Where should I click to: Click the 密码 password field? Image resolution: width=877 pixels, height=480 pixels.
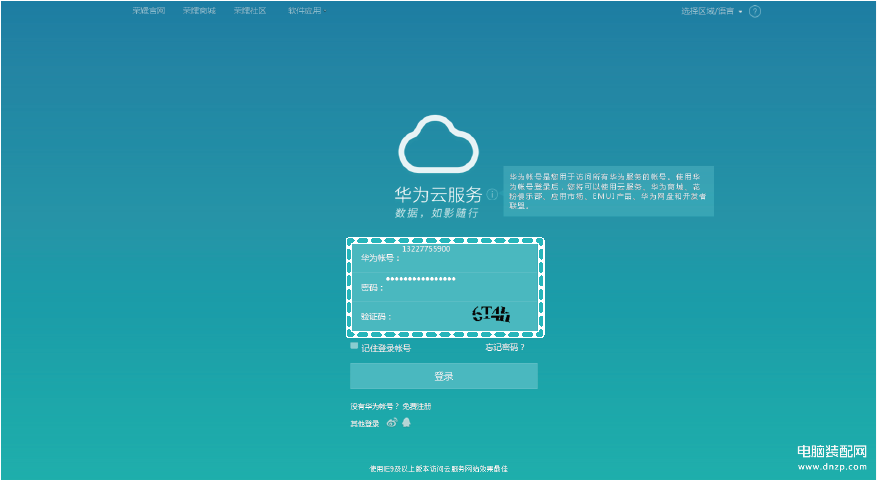click(445, 287)
